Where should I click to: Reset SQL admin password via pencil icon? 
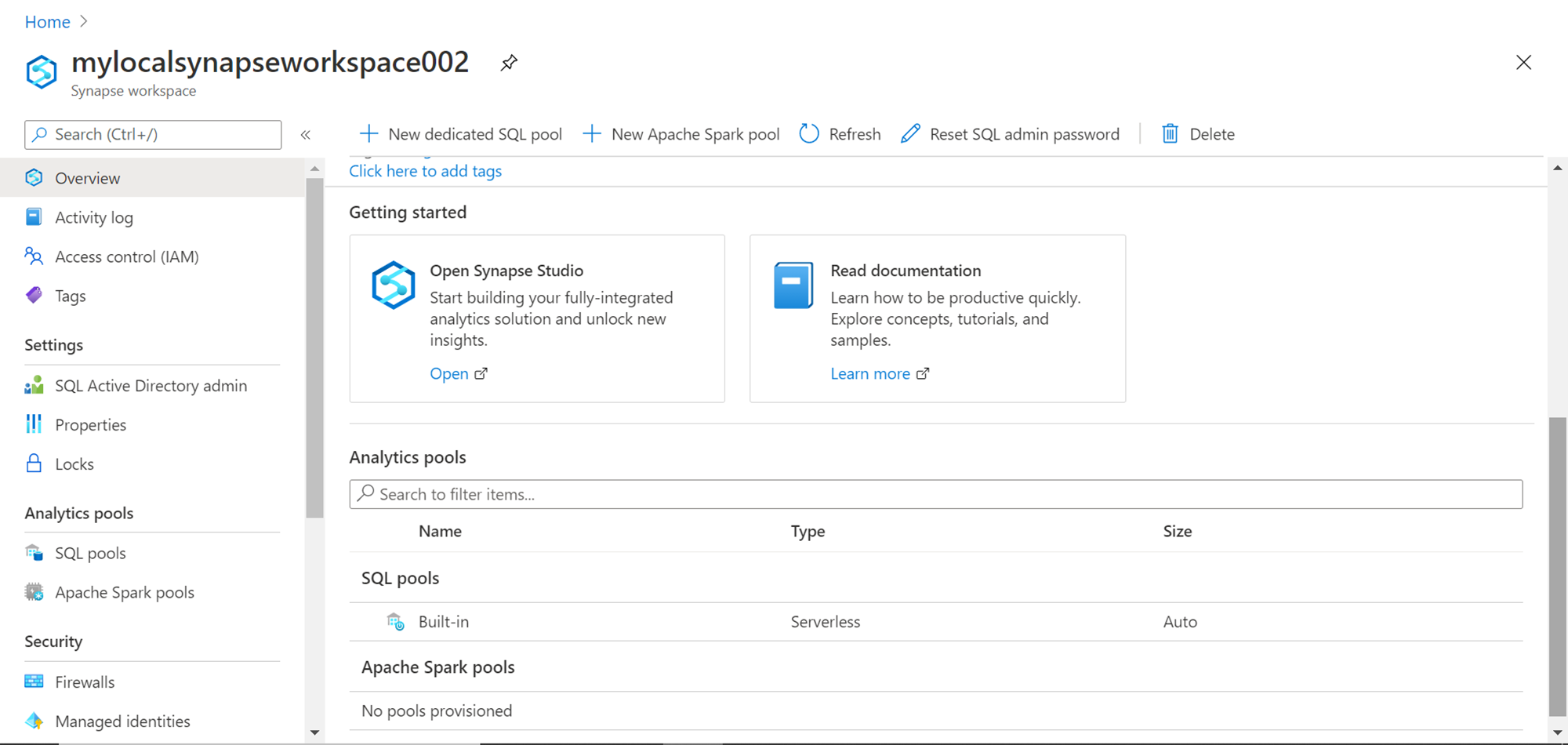coord(909,133)
